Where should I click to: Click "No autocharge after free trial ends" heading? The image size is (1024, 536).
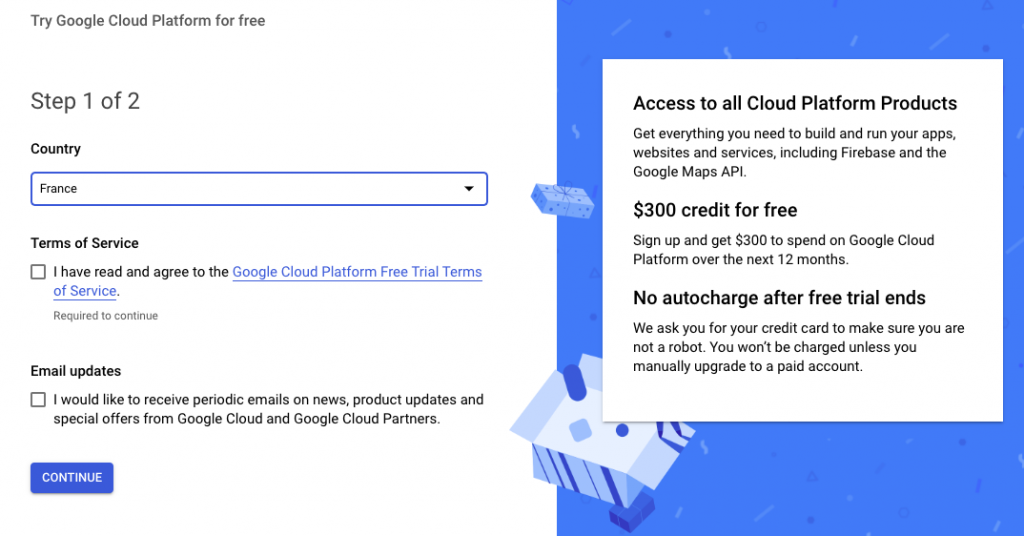(779, 298)
